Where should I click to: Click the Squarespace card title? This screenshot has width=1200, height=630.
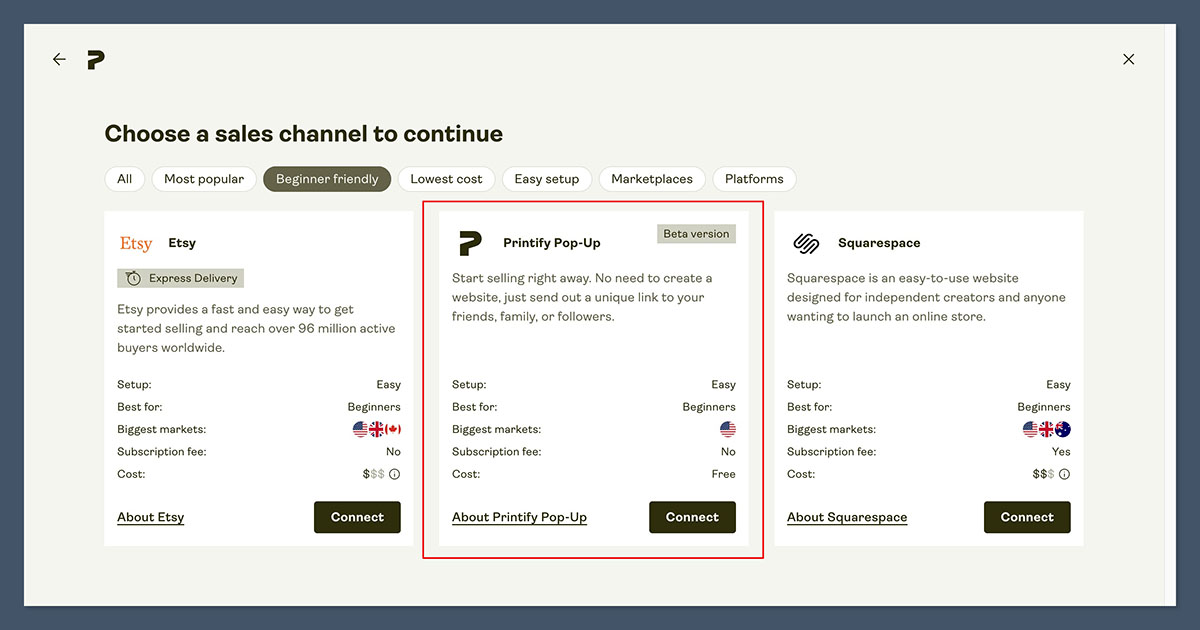click(879, 243)
